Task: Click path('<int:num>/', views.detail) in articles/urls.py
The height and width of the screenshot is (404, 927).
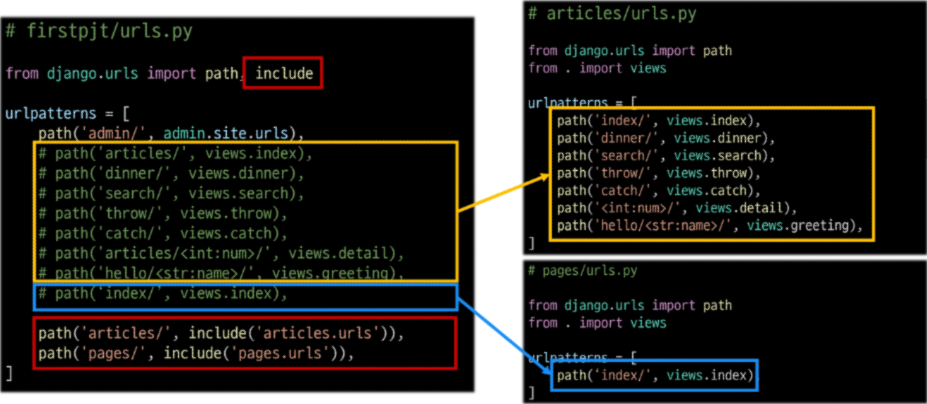Action: pos(676,208)
